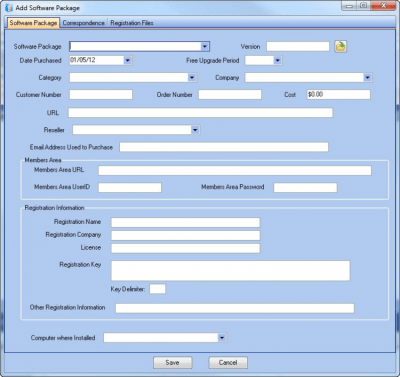400x377 pixels.
Task: Expand the Category dropdown
Action: pyautogui.click(x=192, y=78)
